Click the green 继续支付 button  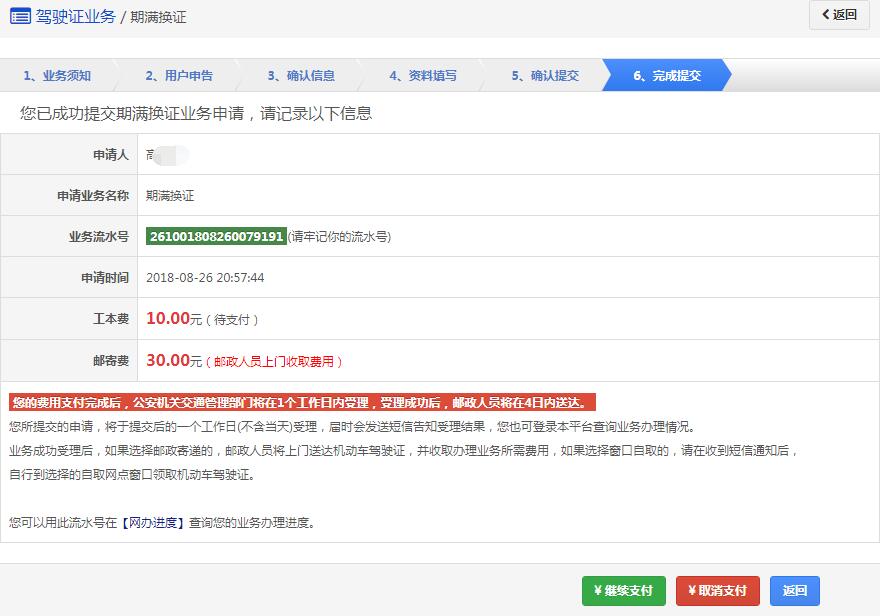click(x=622, y=591)
